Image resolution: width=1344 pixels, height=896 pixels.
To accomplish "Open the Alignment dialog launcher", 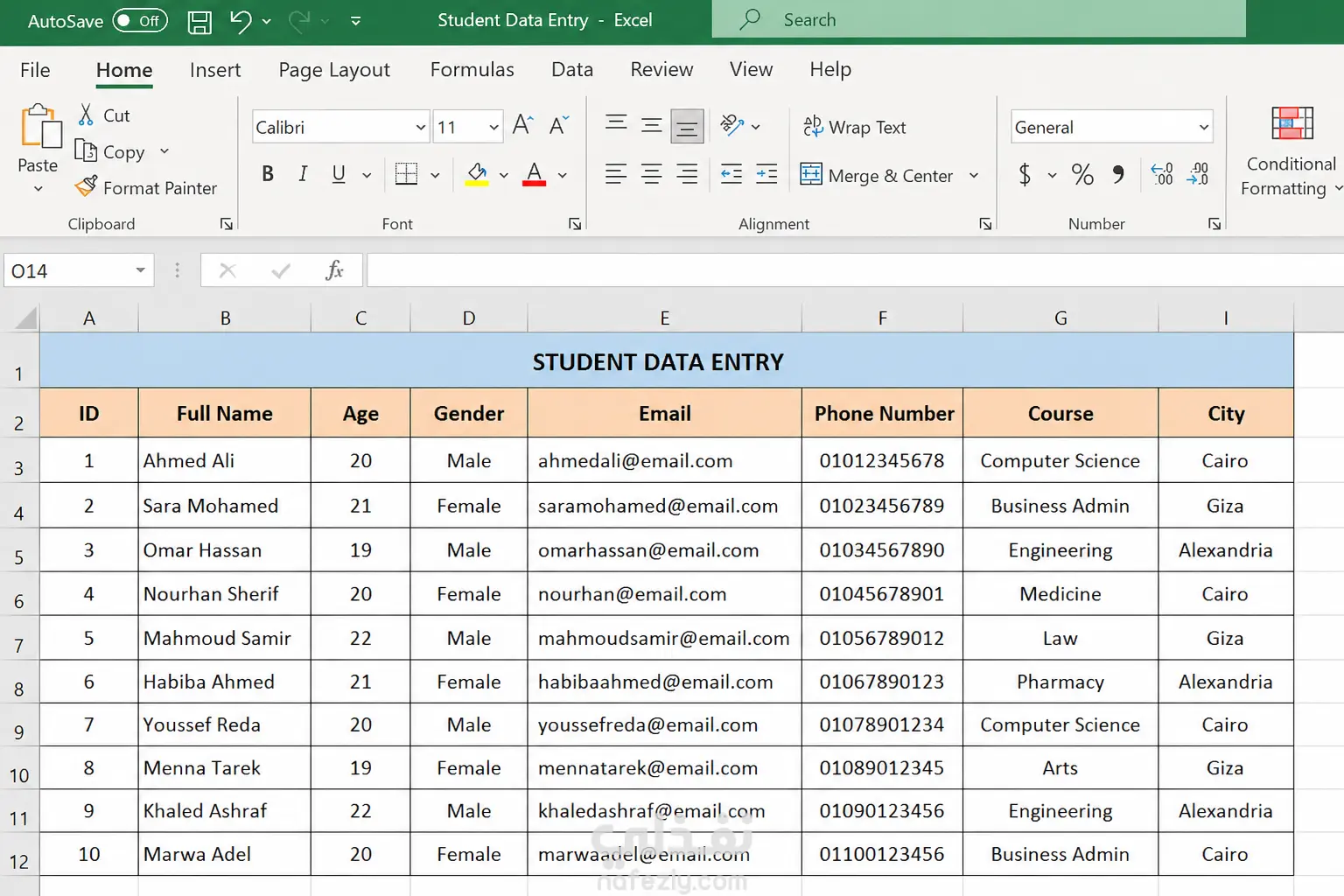I will 985,224.
